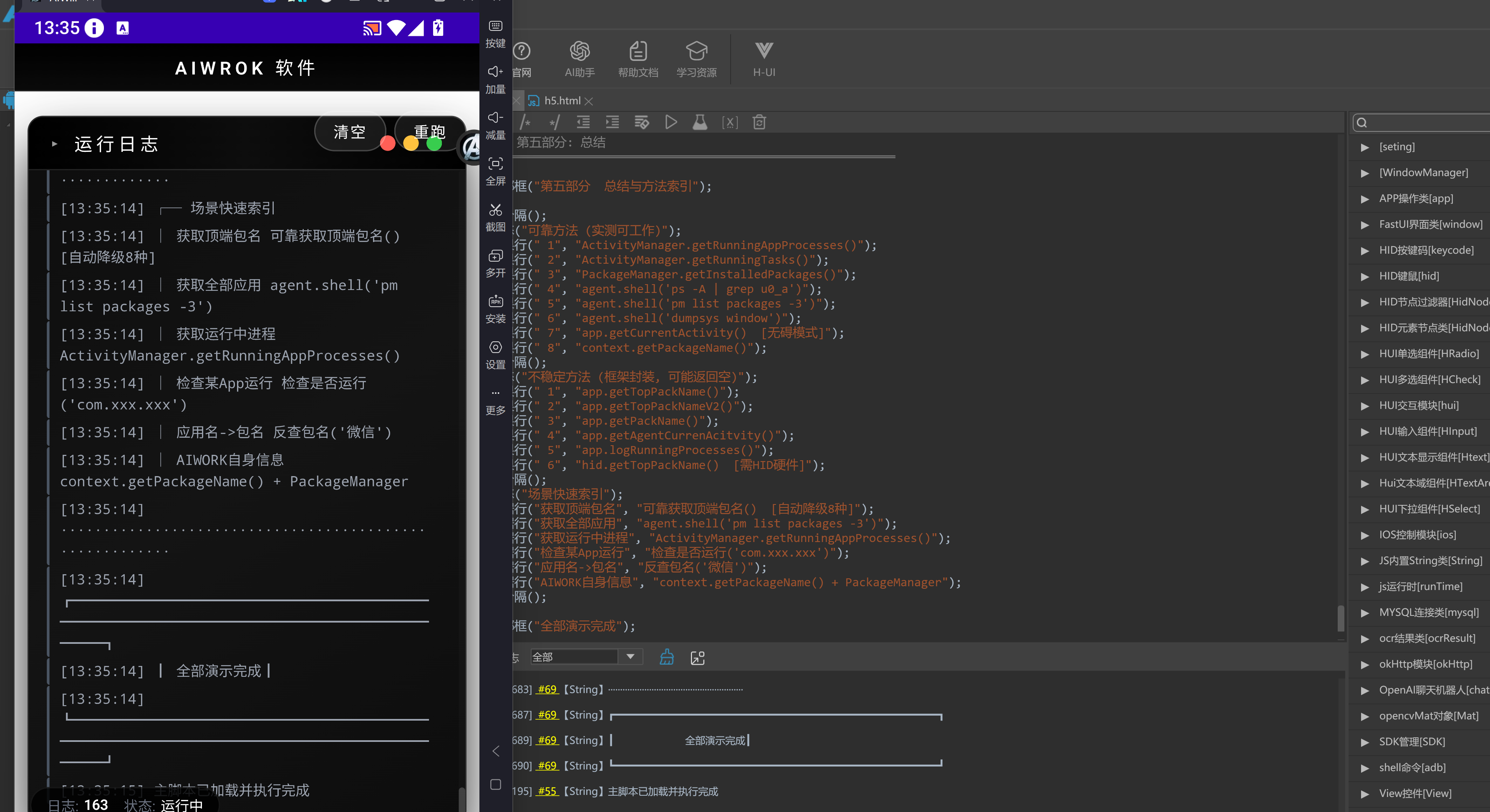The image size is (1490, 812).
Task: Click the 重跑 rerun button
Action: pyautogui.click(x=430, y=132)
